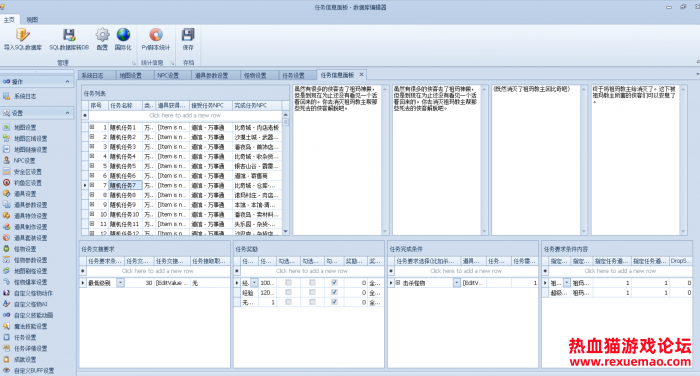Open 怪物设置 in the sidebar
Screen dimensions: 700x376
point(25,249)
